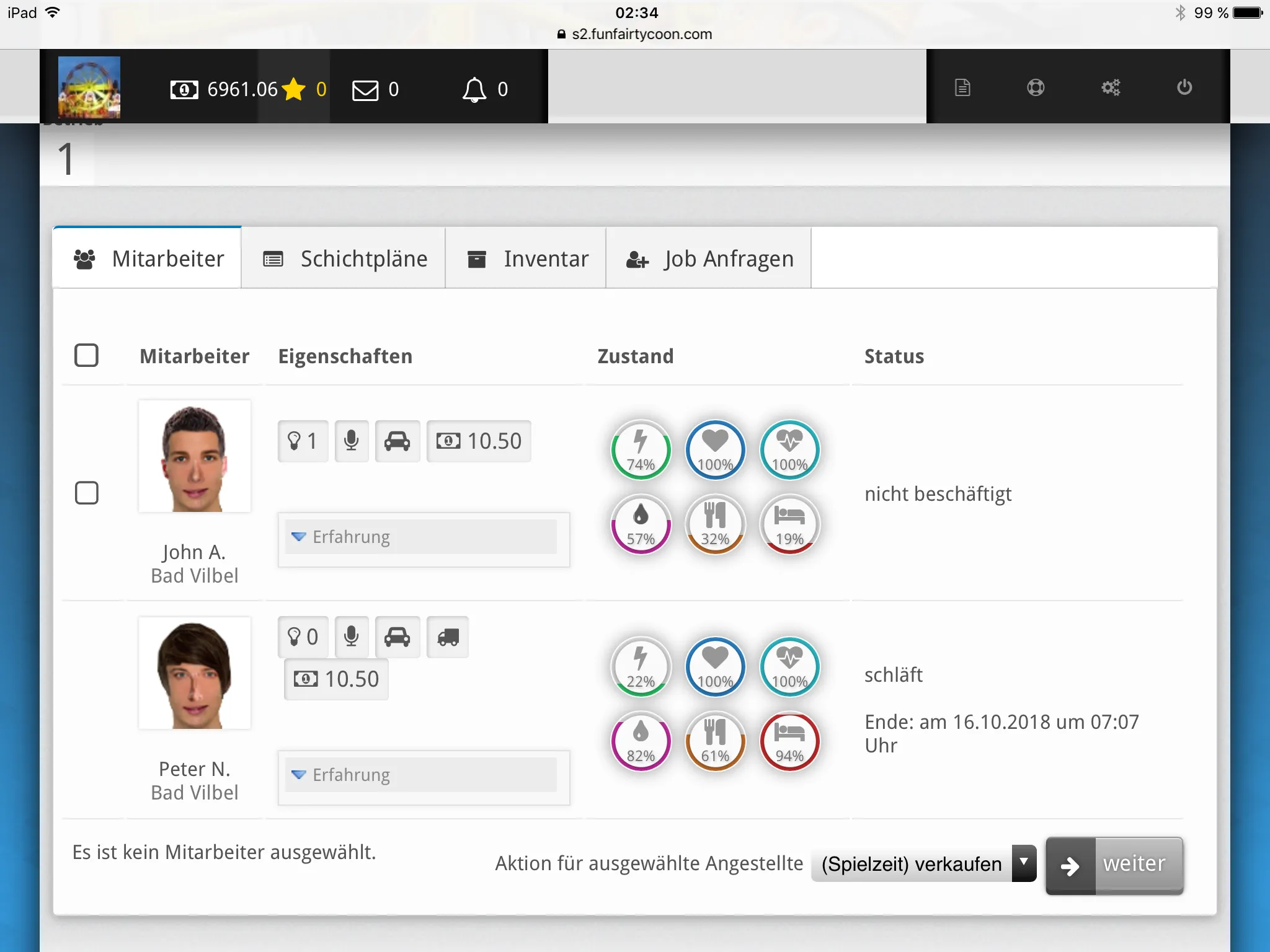Switch to the Inventar tab

[x=526, y=259]
